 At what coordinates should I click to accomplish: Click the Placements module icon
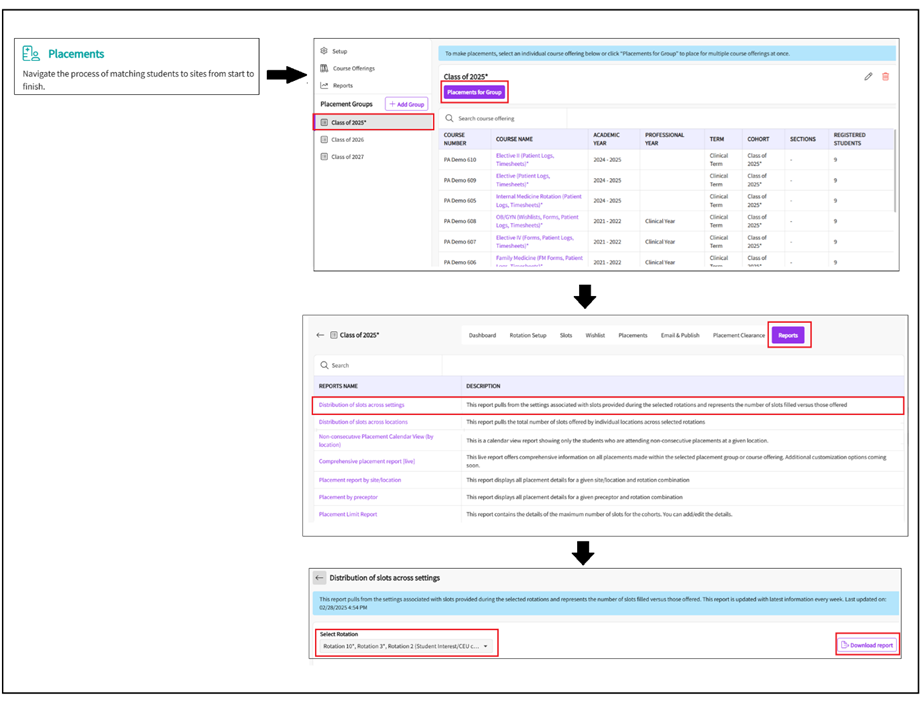click(x=32, y=54)
